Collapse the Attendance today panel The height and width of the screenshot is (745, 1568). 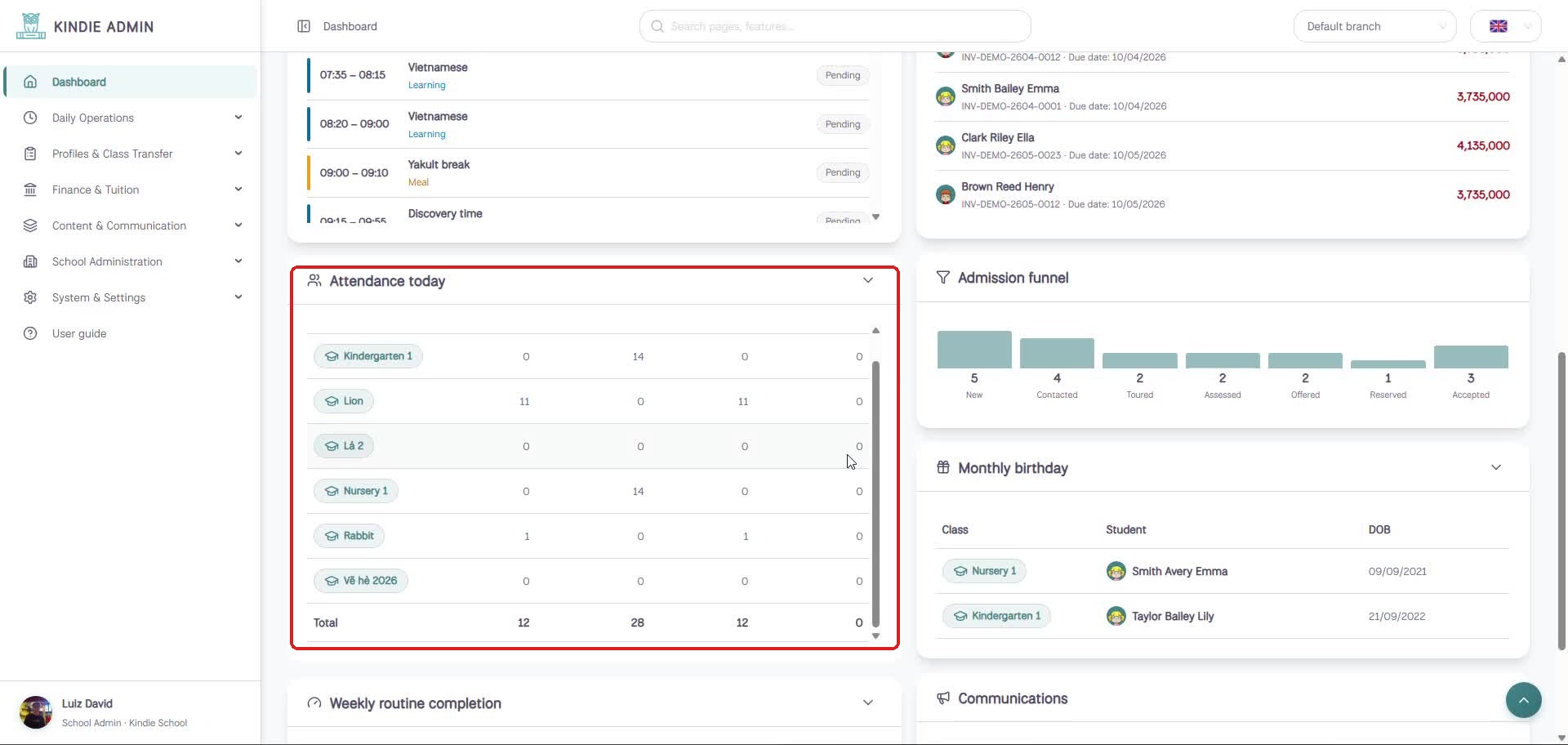(868, 280)
